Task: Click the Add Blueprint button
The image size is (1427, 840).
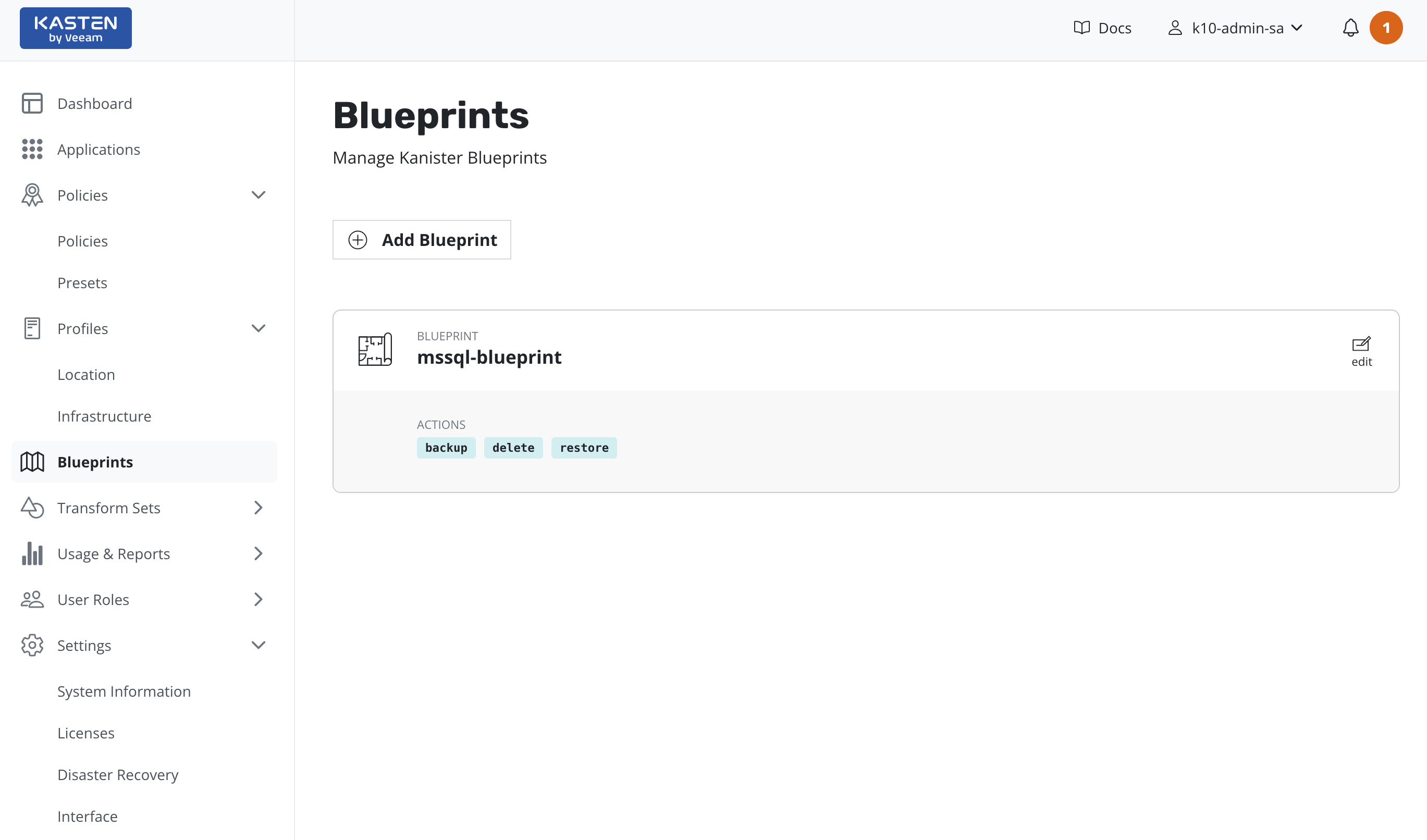Action: (x=422, y=240)
